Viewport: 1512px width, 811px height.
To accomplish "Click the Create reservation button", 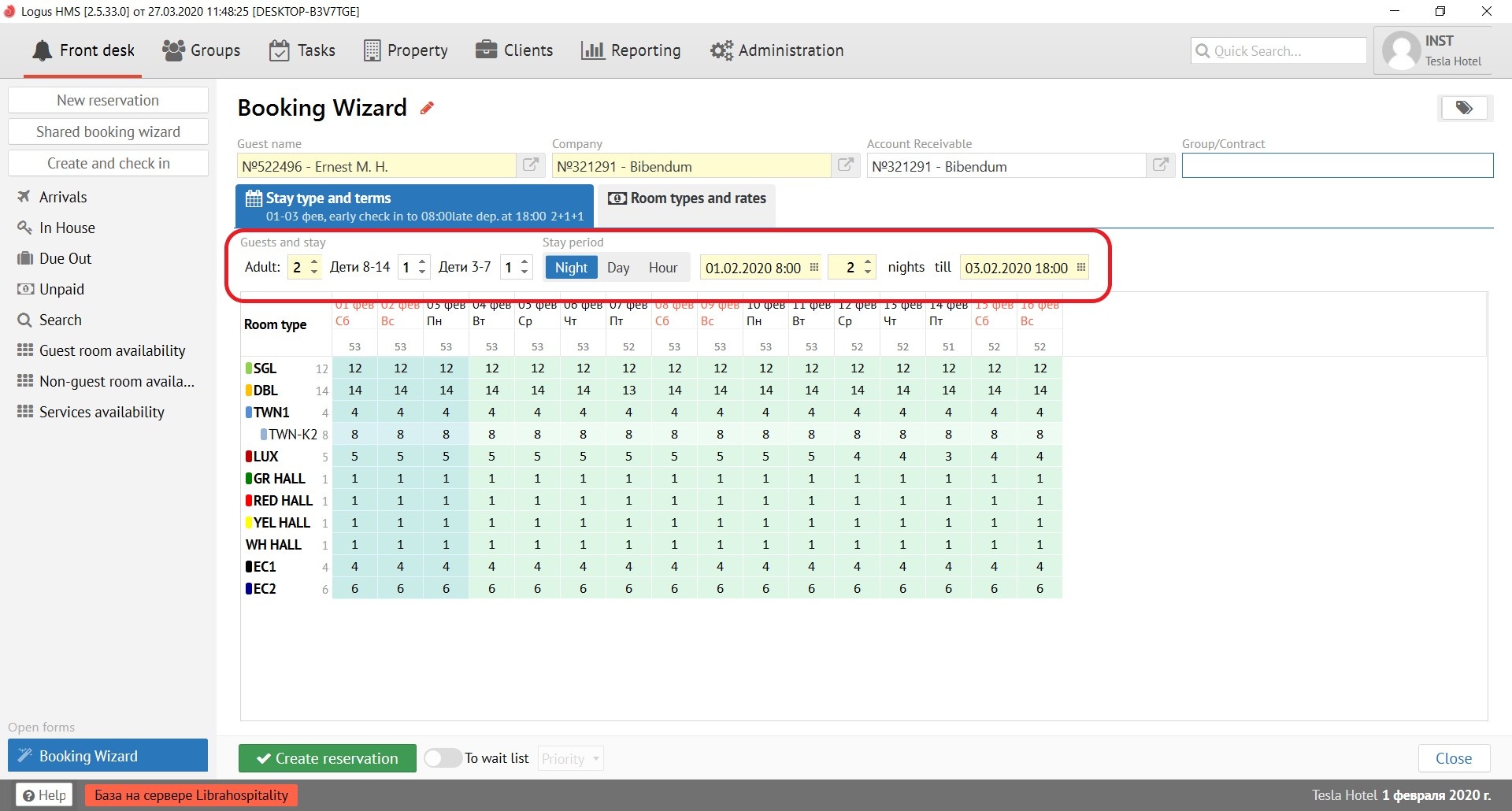I will pos(328,758).
